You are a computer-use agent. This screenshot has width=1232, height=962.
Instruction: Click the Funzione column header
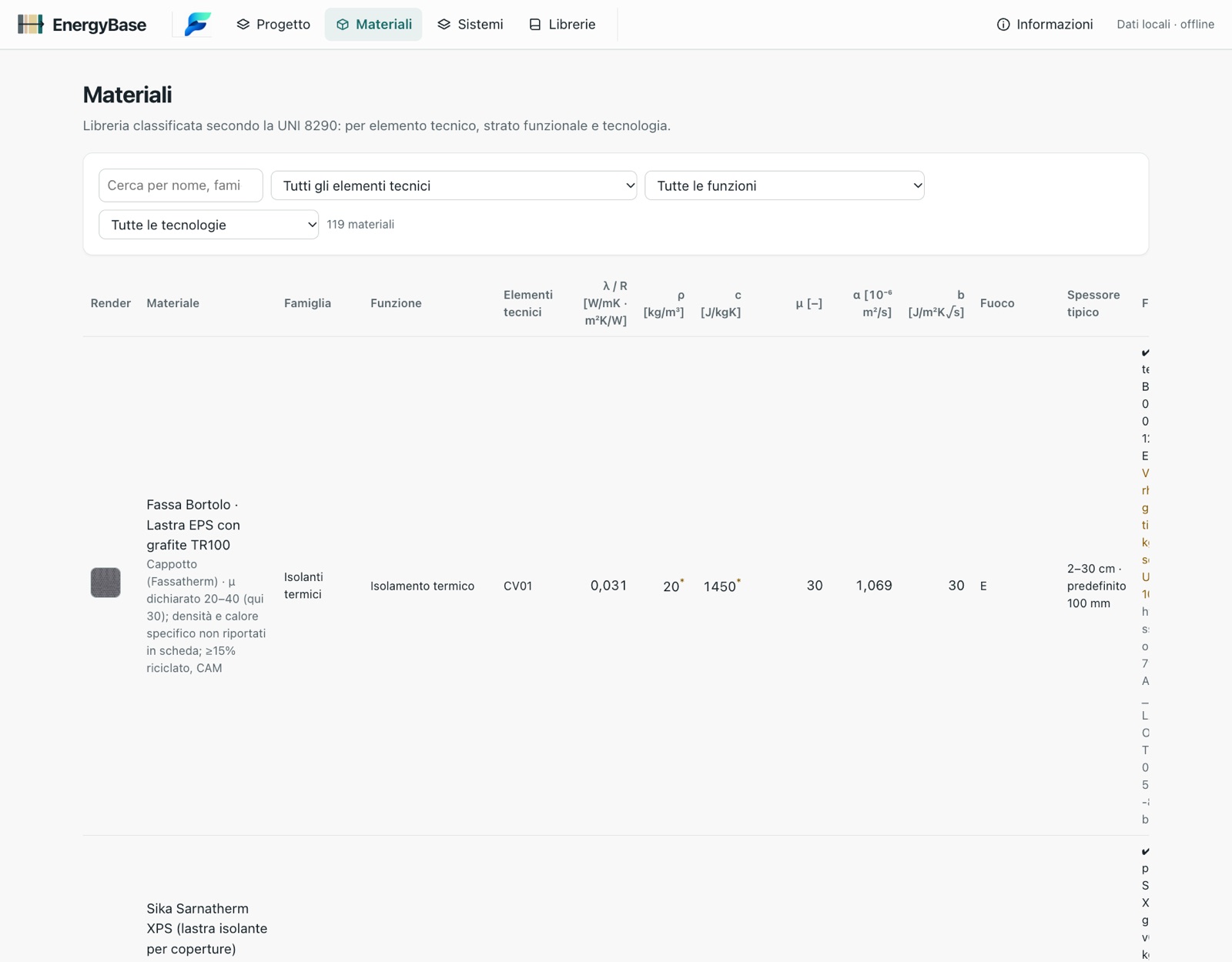pyautogui.click(x=396, y=303)
